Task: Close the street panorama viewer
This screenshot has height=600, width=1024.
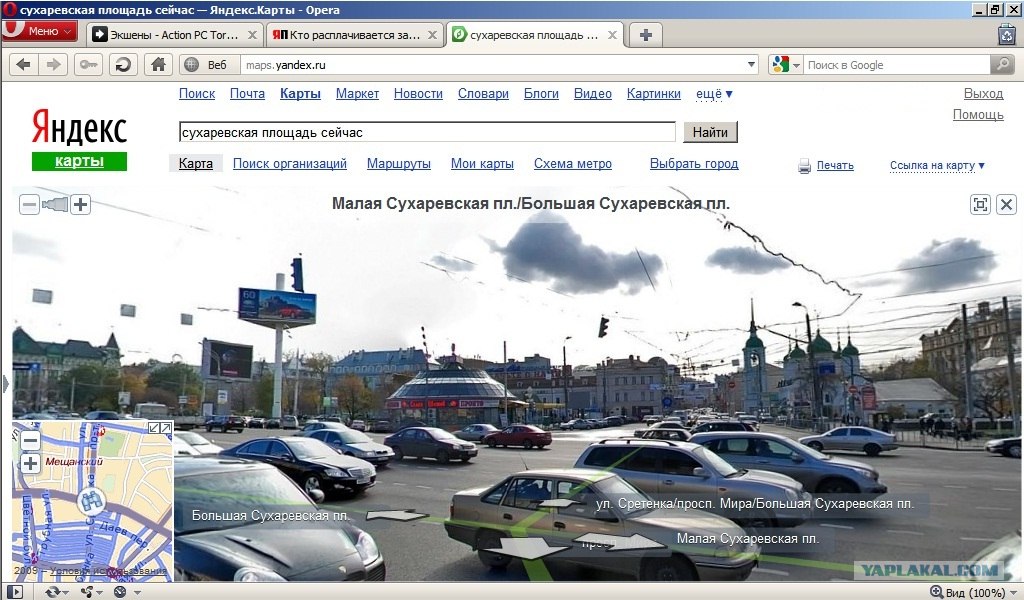Action: coord(1006,205)
